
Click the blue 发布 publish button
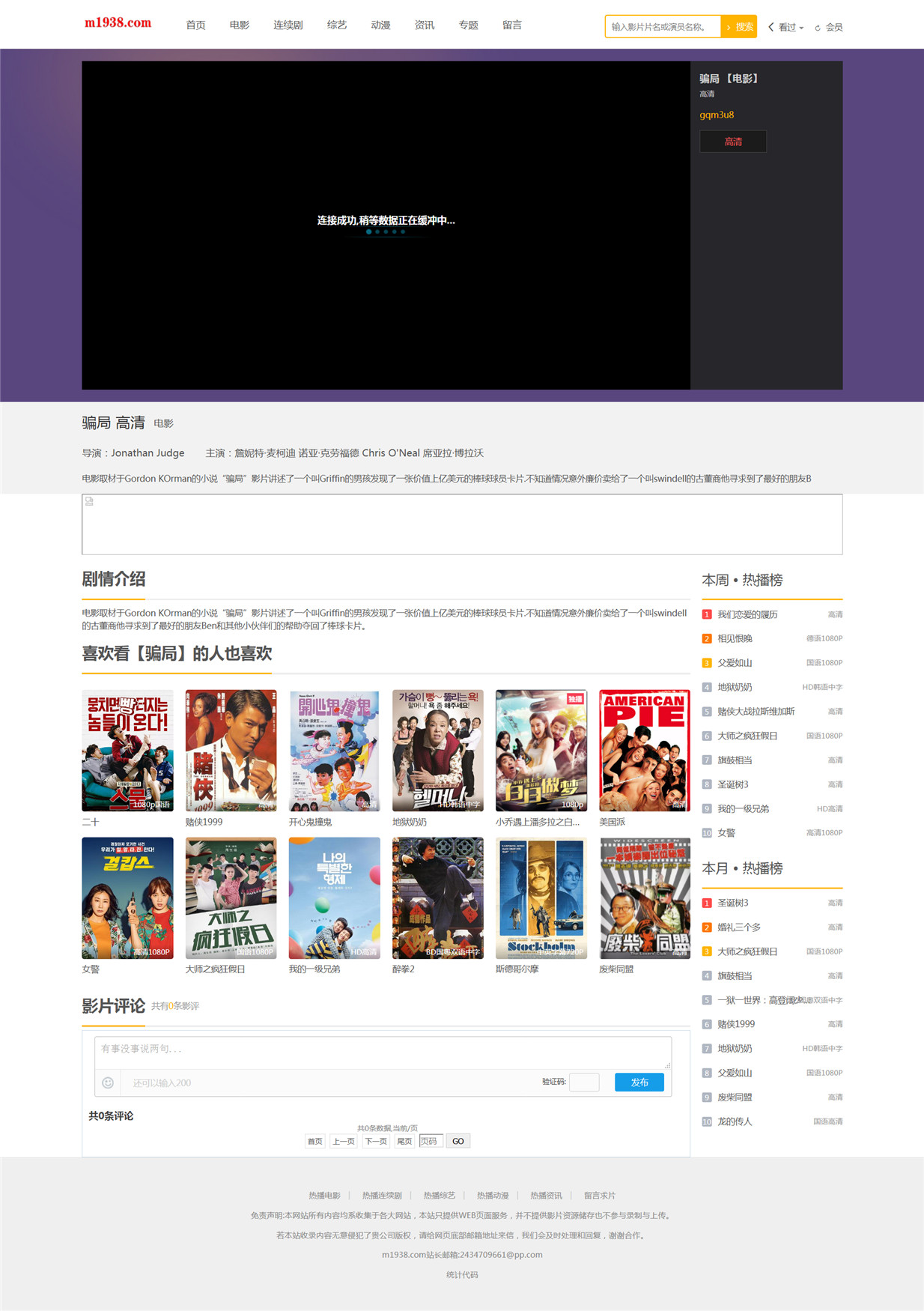click(639, 1082)
